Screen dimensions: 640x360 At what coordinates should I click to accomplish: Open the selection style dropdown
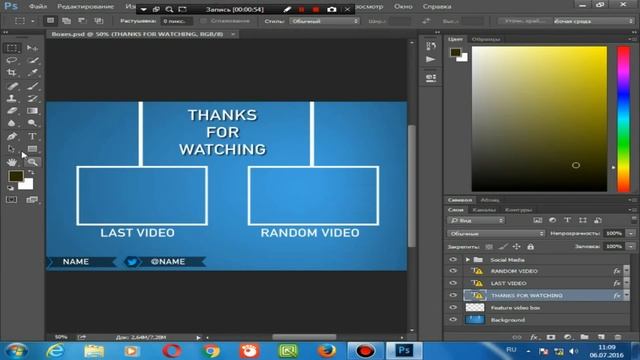(325, 21)
